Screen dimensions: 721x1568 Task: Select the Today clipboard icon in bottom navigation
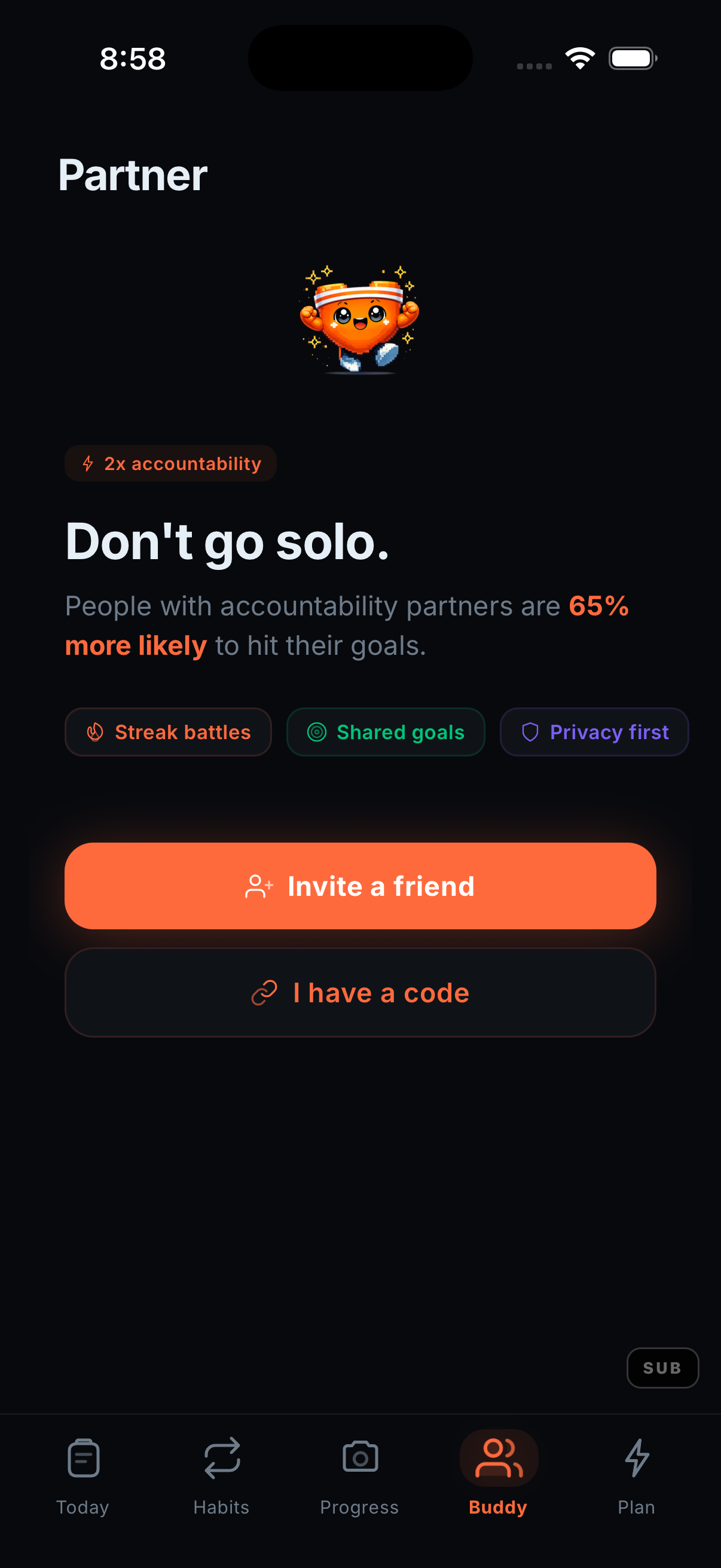[82, 1457]
